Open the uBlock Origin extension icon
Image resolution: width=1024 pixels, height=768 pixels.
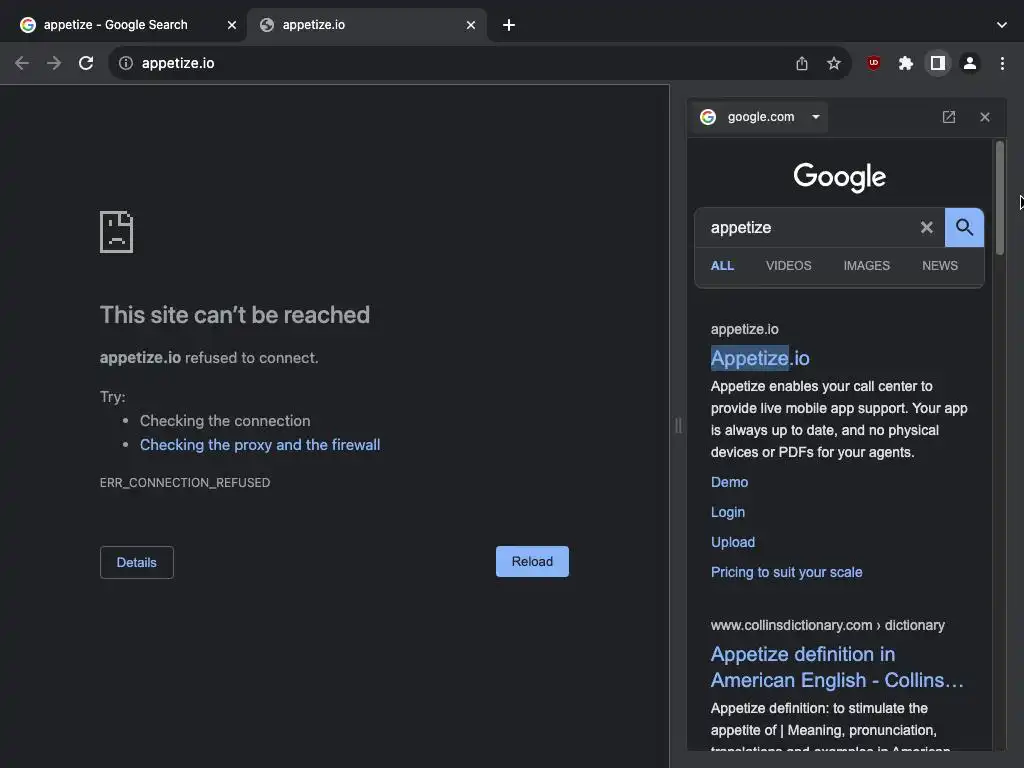point(874,63)
